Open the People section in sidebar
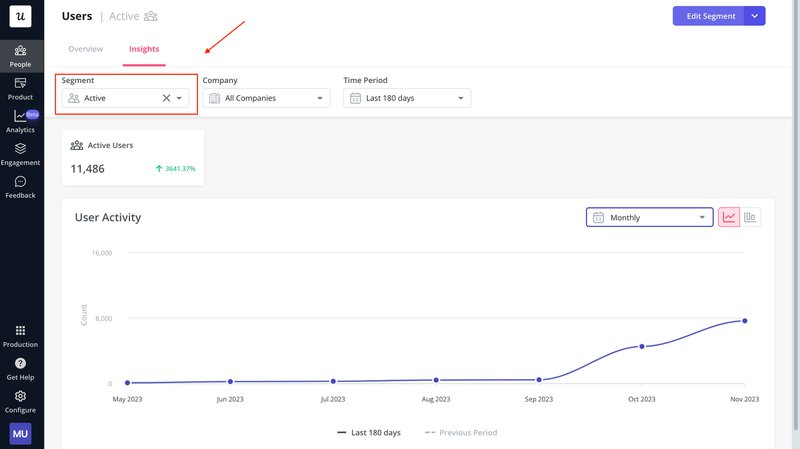 pos(20,56)
